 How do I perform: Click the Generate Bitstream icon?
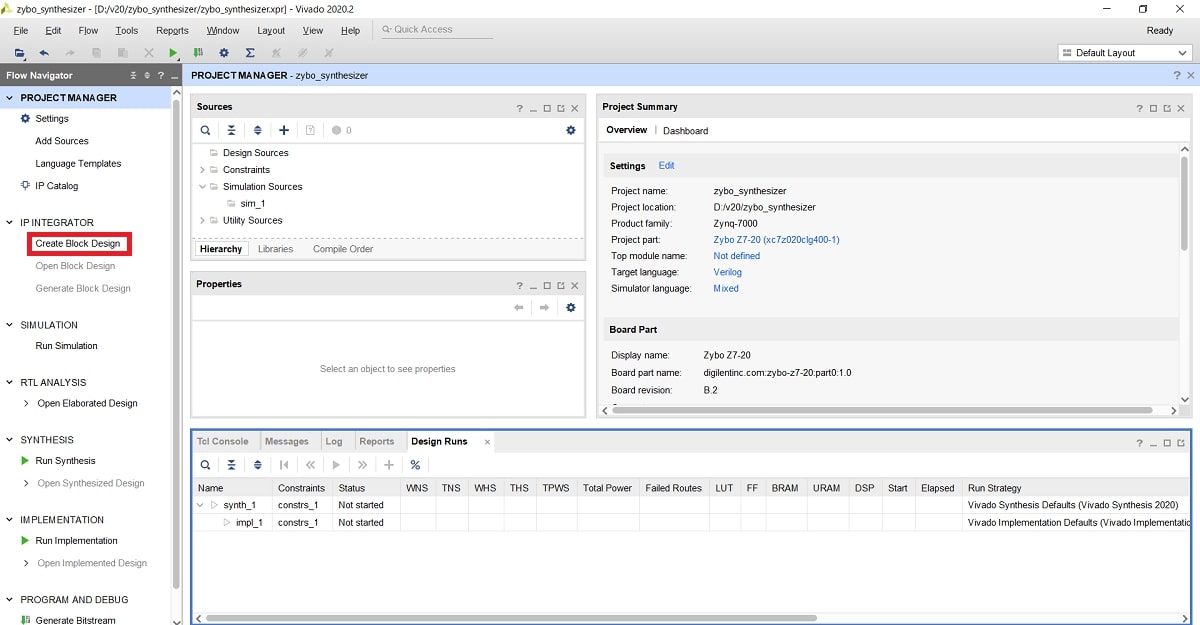point(26,620)
